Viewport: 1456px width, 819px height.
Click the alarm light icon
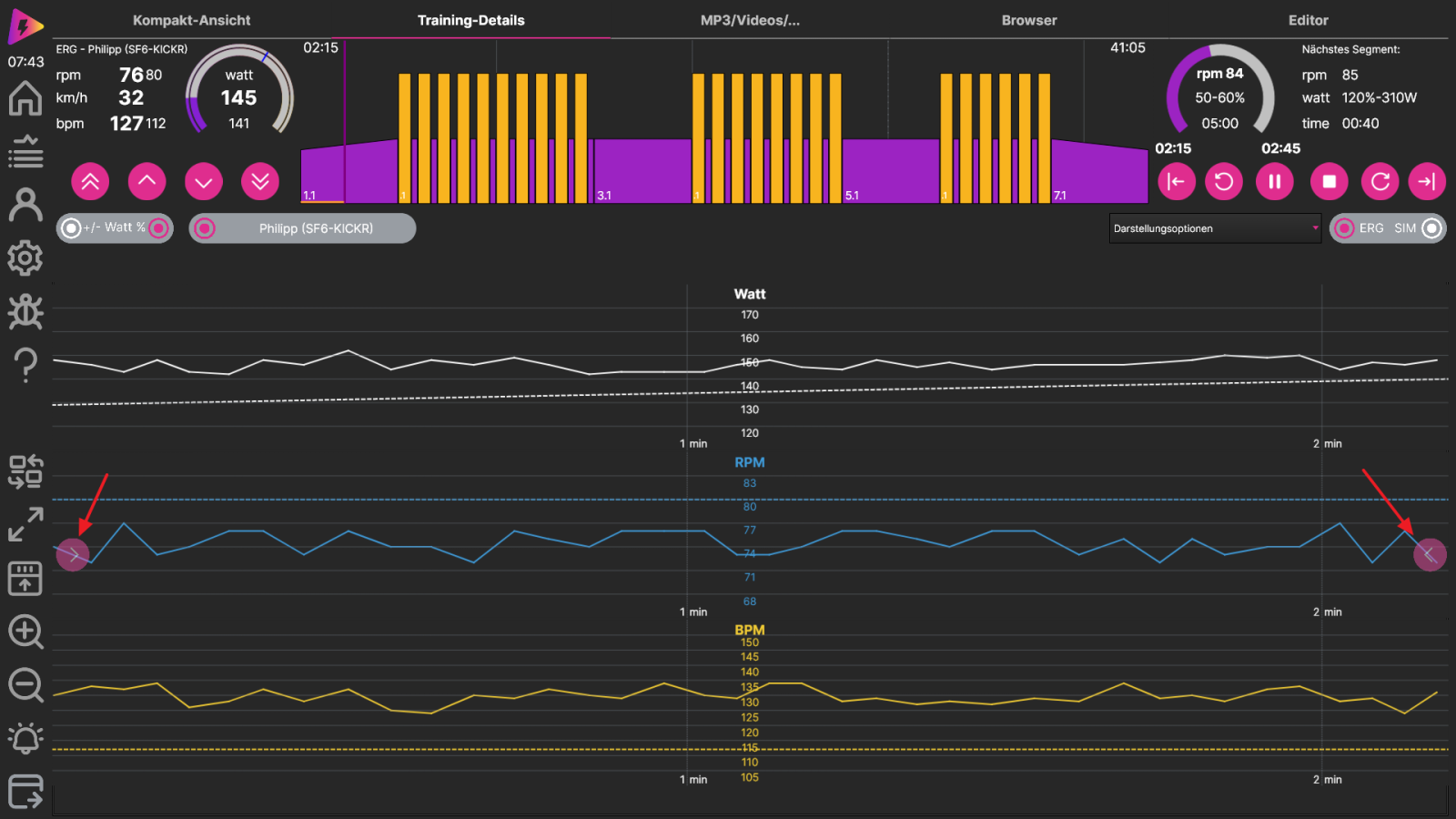[x=25, y=738]
